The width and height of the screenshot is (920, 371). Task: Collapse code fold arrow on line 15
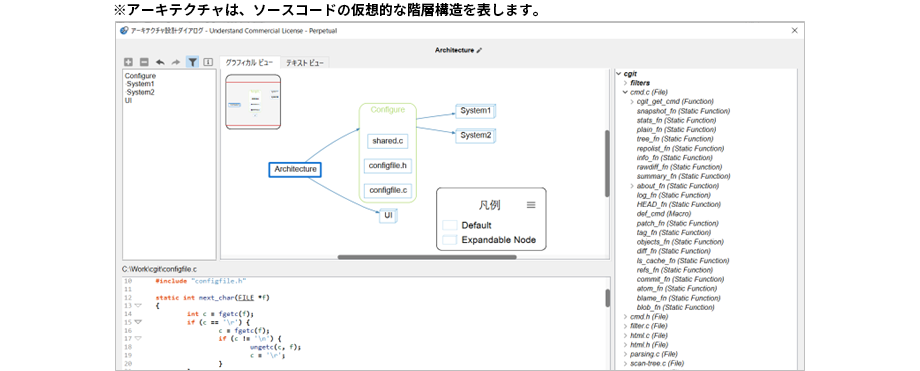[x=138, y=322]
